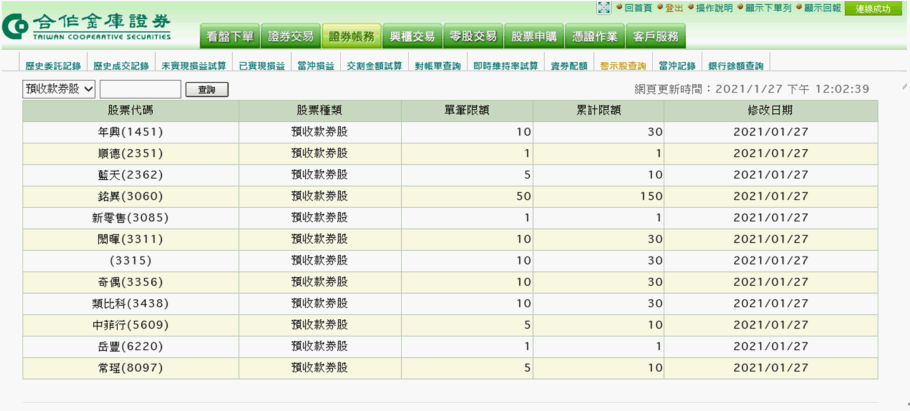Open 銀行餘額查詢 submenu link

735,66
